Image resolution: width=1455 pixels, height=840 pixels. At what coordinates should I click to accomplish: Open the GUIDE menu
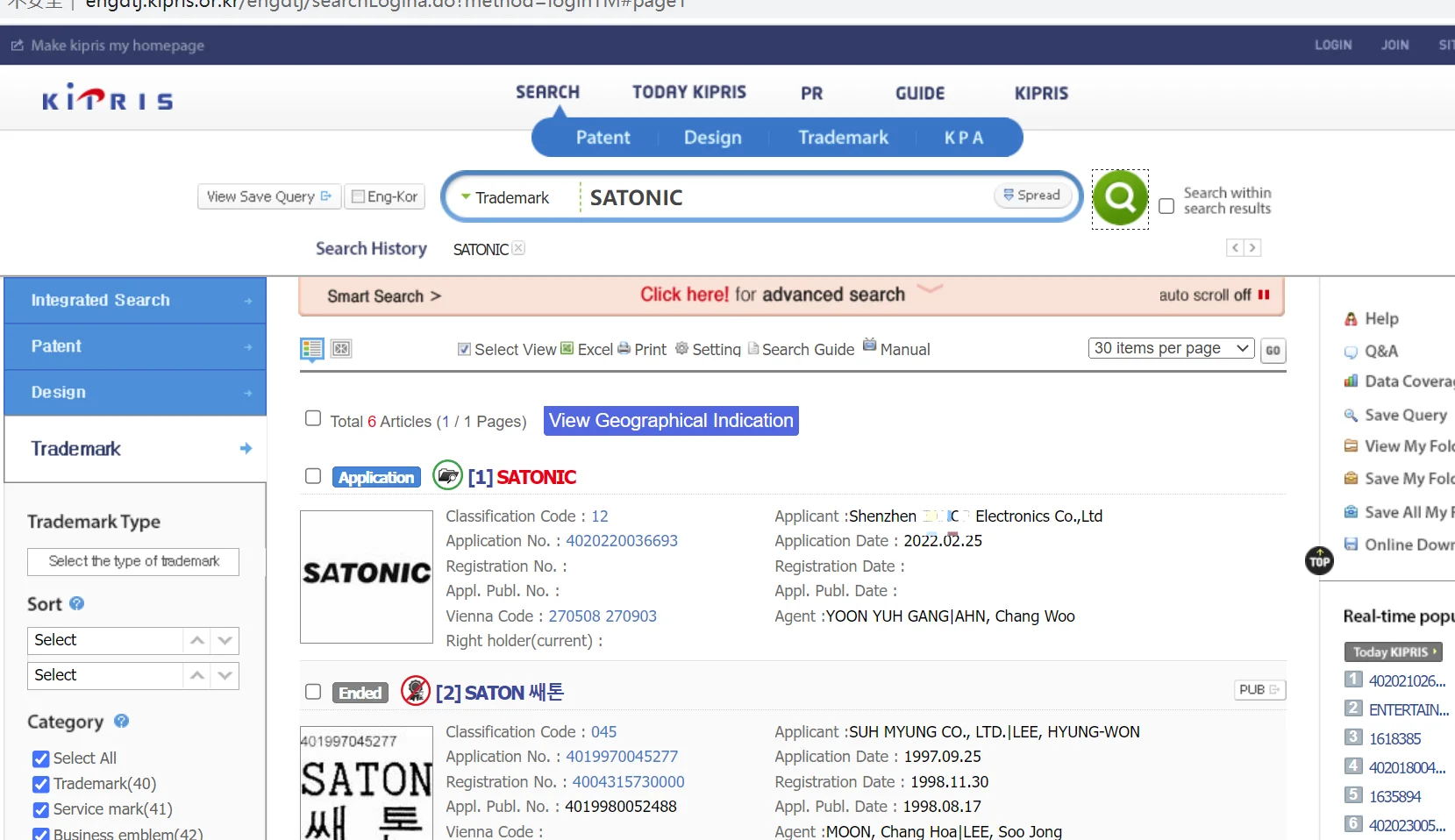pos(920,93)
